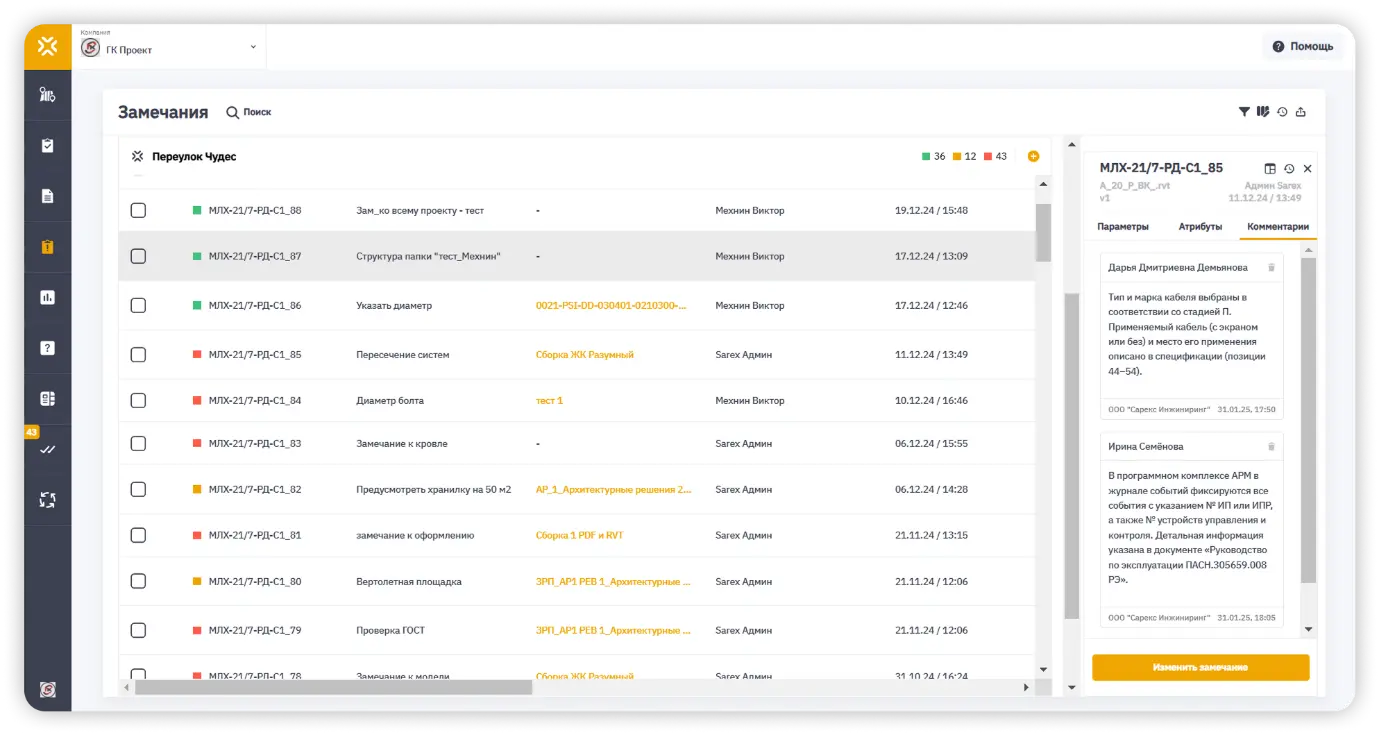Tick the checkbox for МЛХ-21/7-РД-С1_86
The height and width of the screenshot is (735, 1379).
[x=138, y=305]
